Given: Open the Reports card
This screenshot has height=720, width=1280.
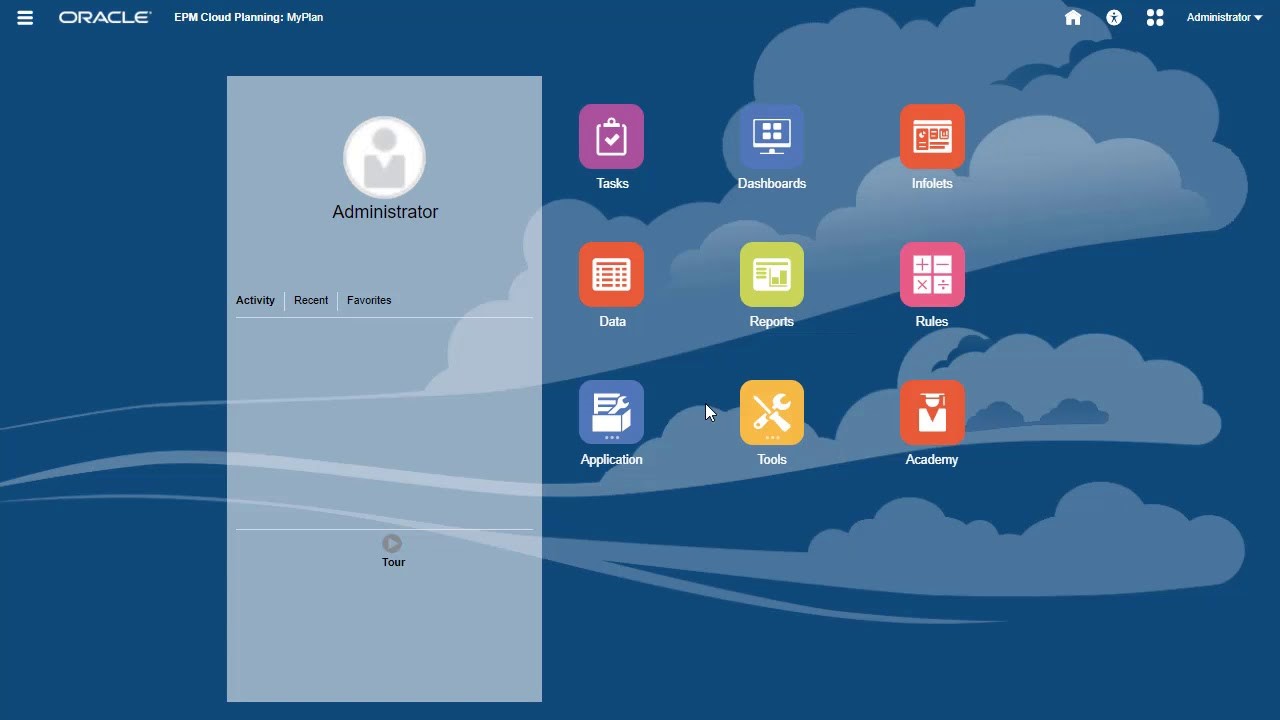Looking at the screenshot, I should (x=771, y=275).
